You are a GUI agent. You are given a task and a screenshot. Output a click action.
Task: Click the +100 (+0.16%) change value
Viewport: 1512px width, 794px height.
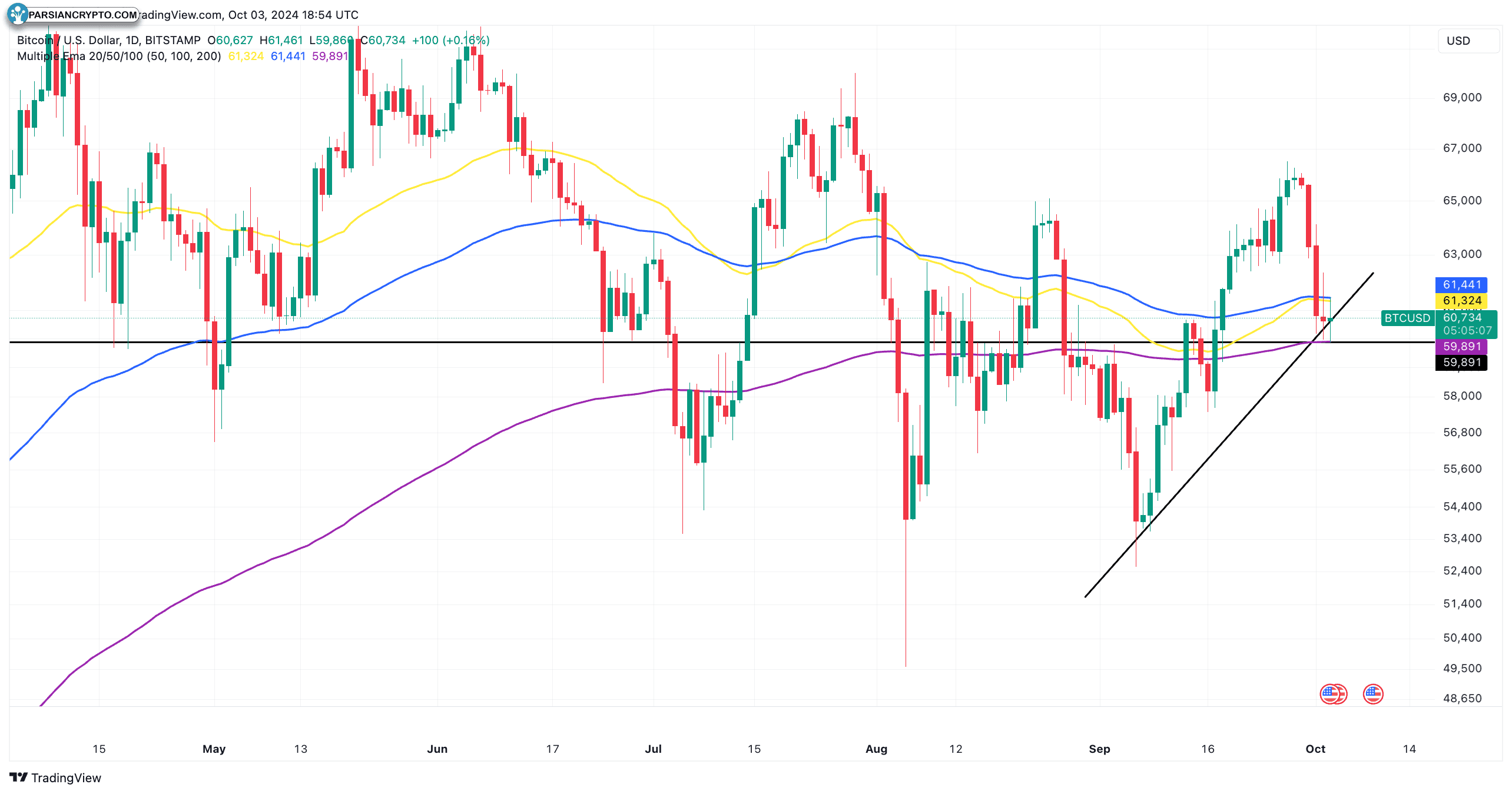[x=450, y=40]
